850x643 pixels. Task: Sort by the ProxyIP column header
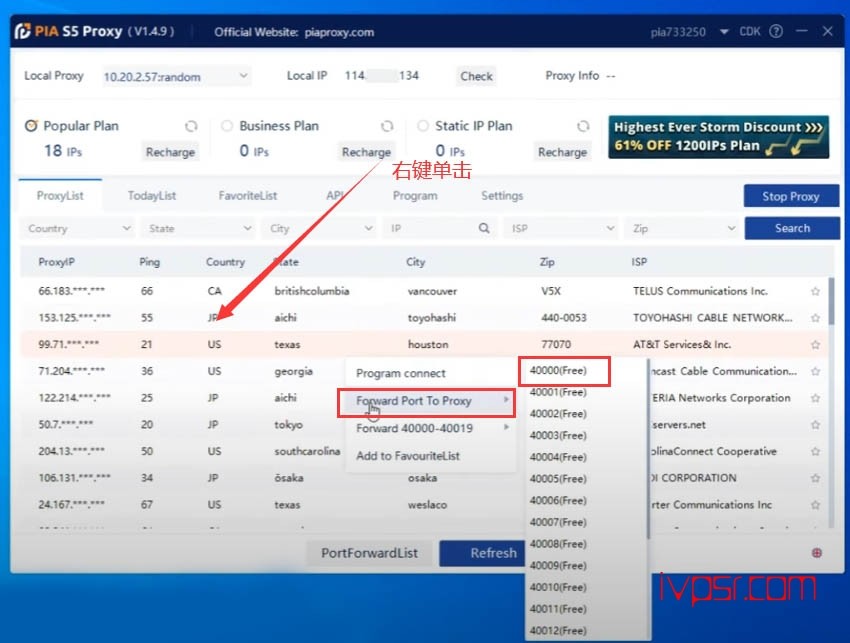pyautogui.click(x=56, y=262)
